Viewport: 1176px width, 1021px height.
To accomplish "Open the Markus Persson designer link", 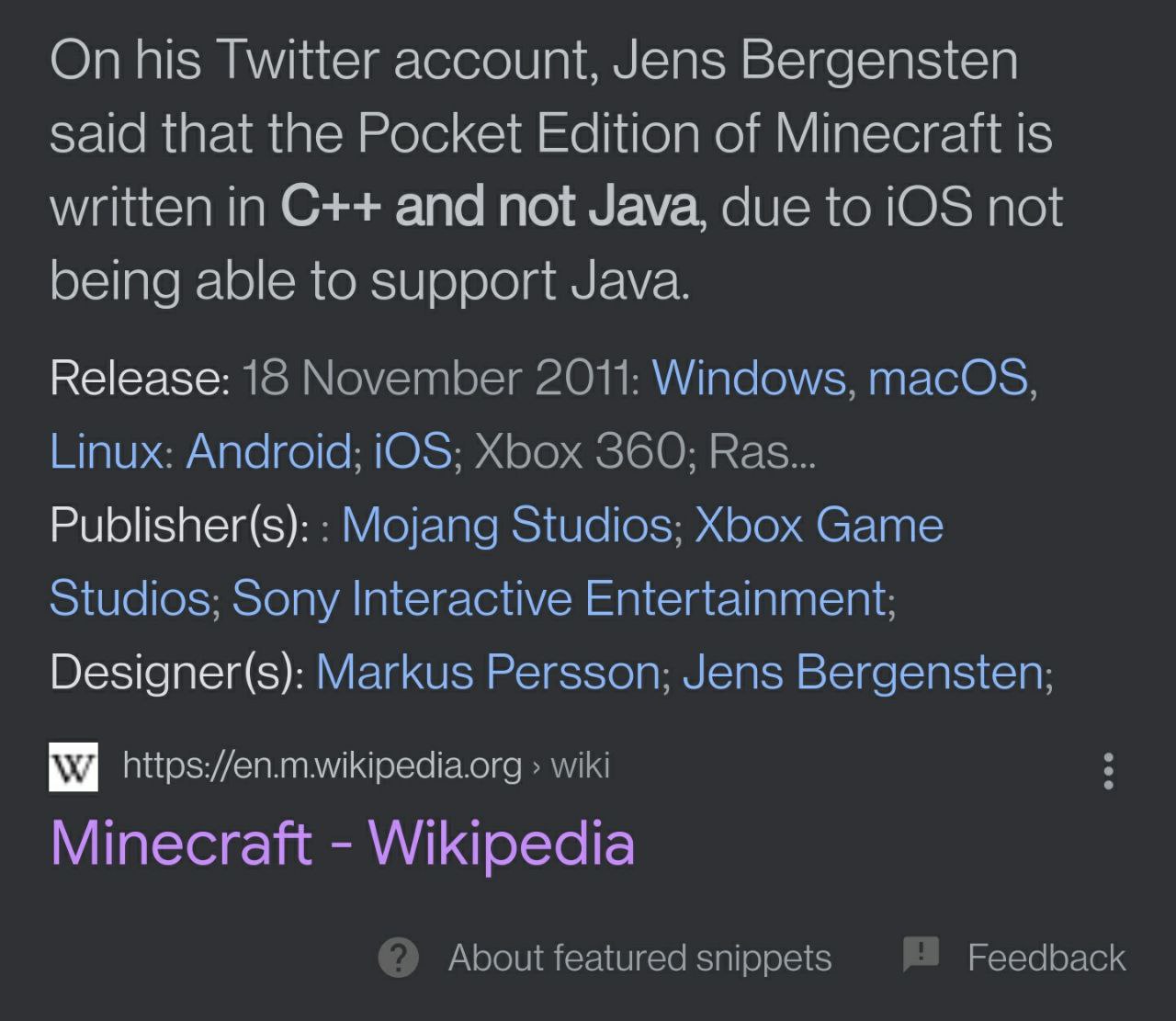I will pos(488,672).
